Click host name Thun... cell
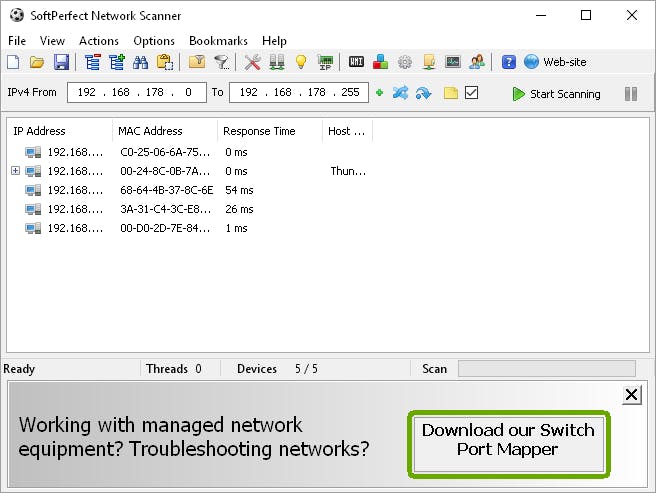Screen dimensions: 656x493 point(348,171)
